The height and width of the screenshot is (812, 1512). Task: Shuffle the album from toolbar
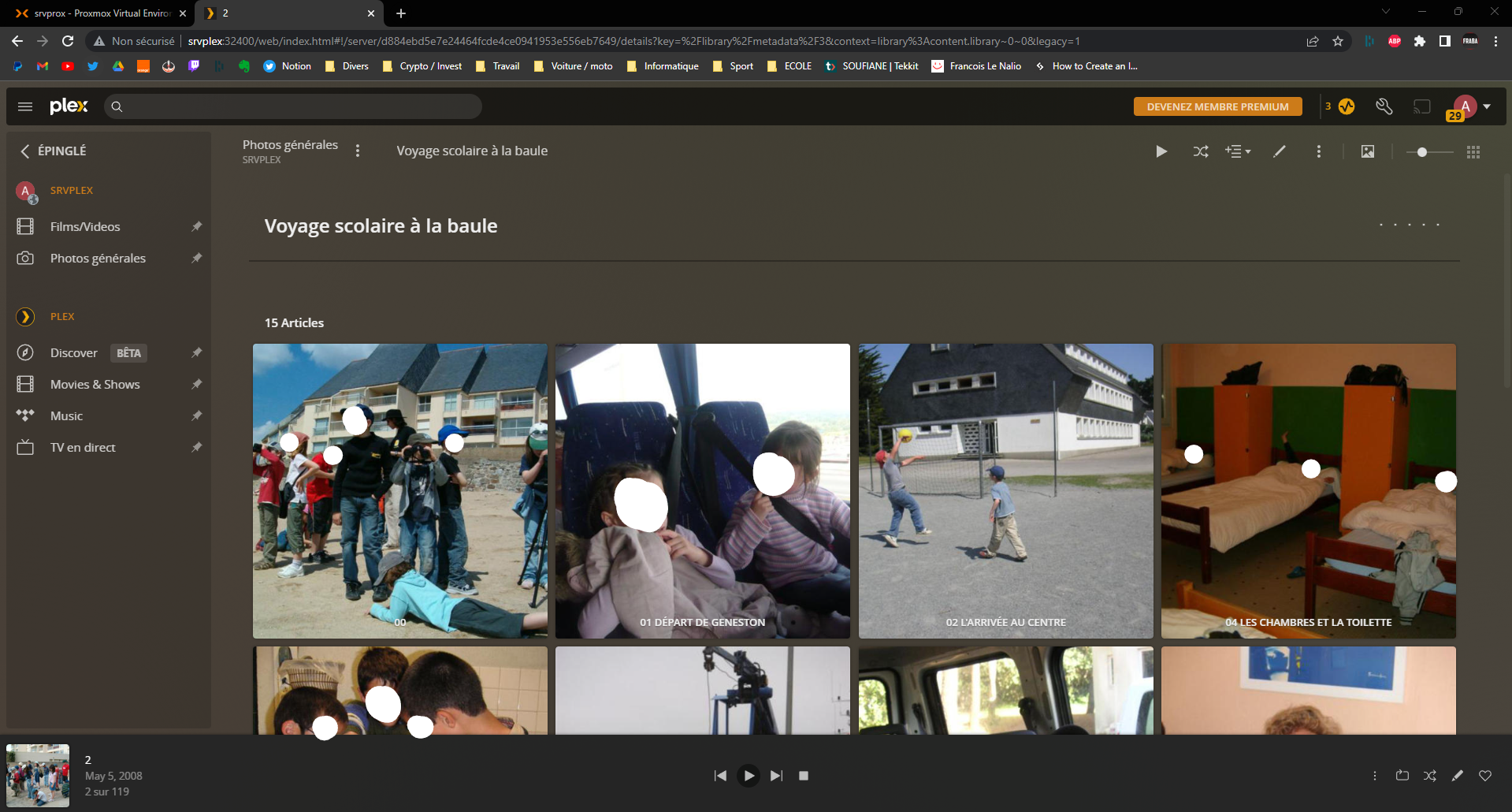coord(1200,151)
